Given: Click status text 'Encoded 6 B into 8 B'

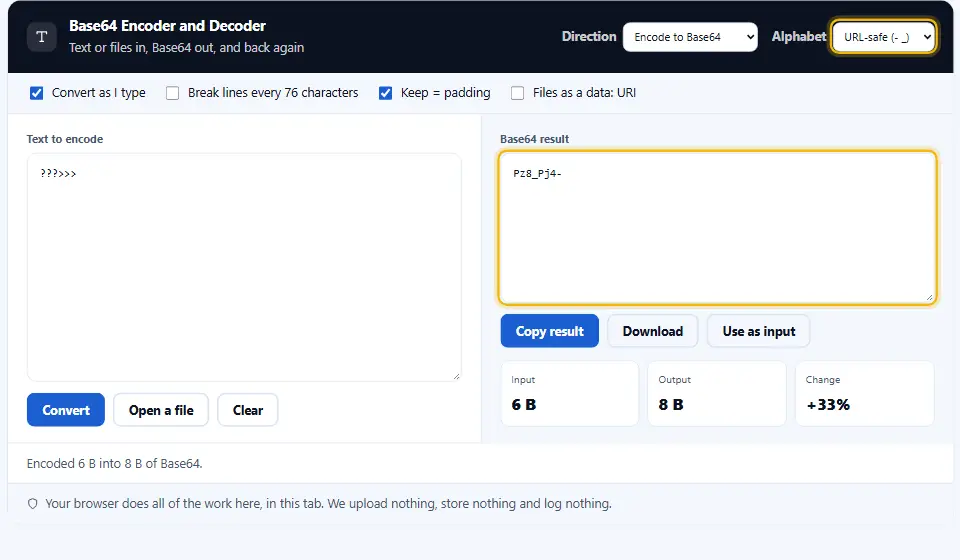Looking at the screenshot, I should pyautogui.click(x=114, y=464).
